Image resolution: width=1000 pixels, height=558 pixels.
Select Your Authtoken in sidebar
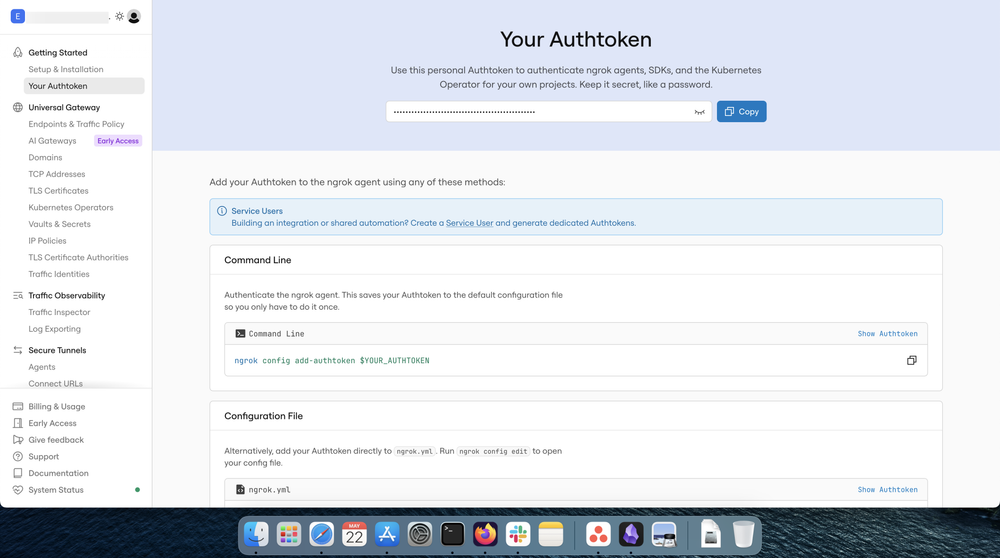pyautogui.click(x=84, y=85)
